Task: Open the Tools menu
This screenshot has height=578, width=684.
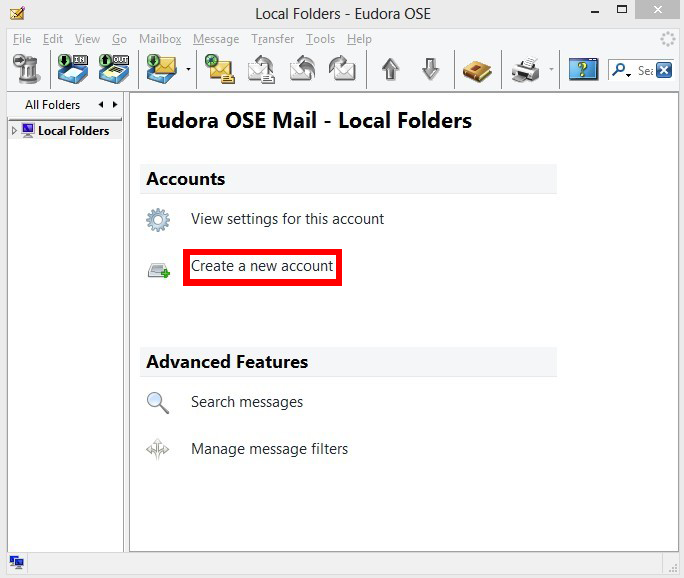Action: pos(320,39)
